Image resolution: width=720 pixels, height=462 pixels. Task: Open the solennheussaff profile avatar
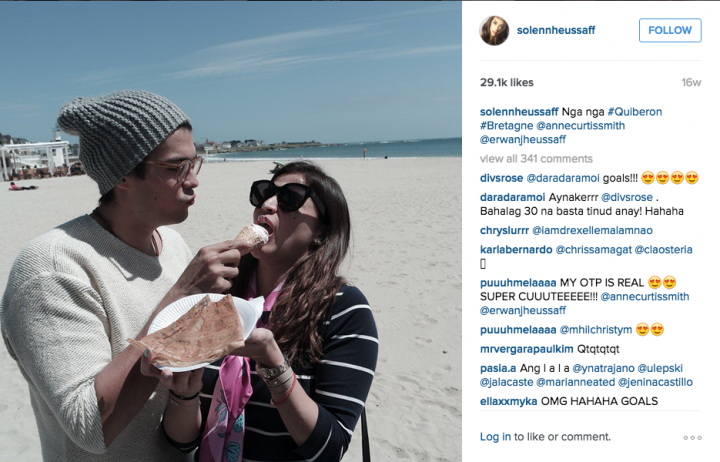click(494, 30)
